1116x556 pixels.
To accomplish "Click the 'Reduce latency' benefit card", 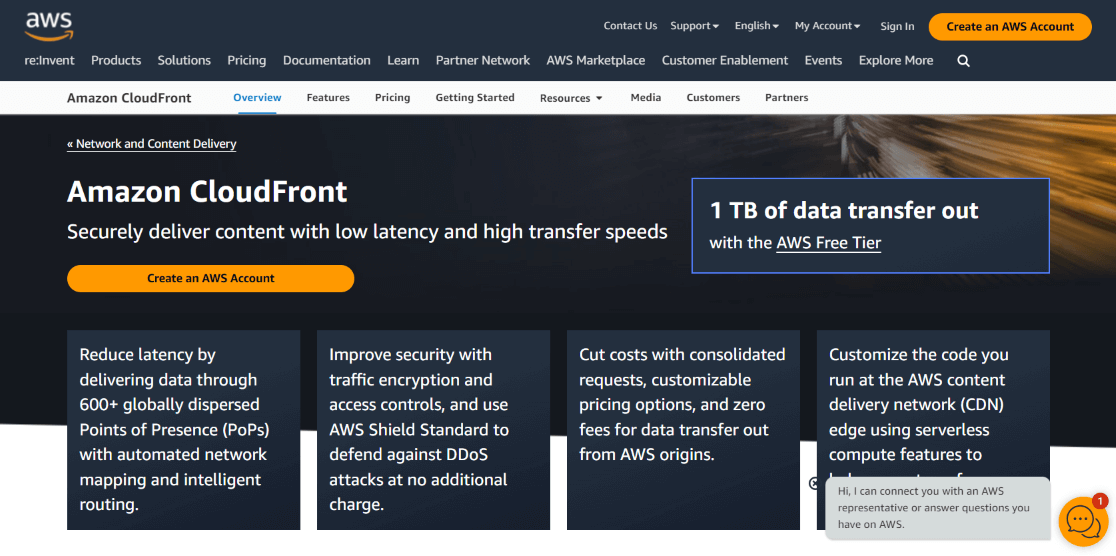I will [x=184, y=430].
